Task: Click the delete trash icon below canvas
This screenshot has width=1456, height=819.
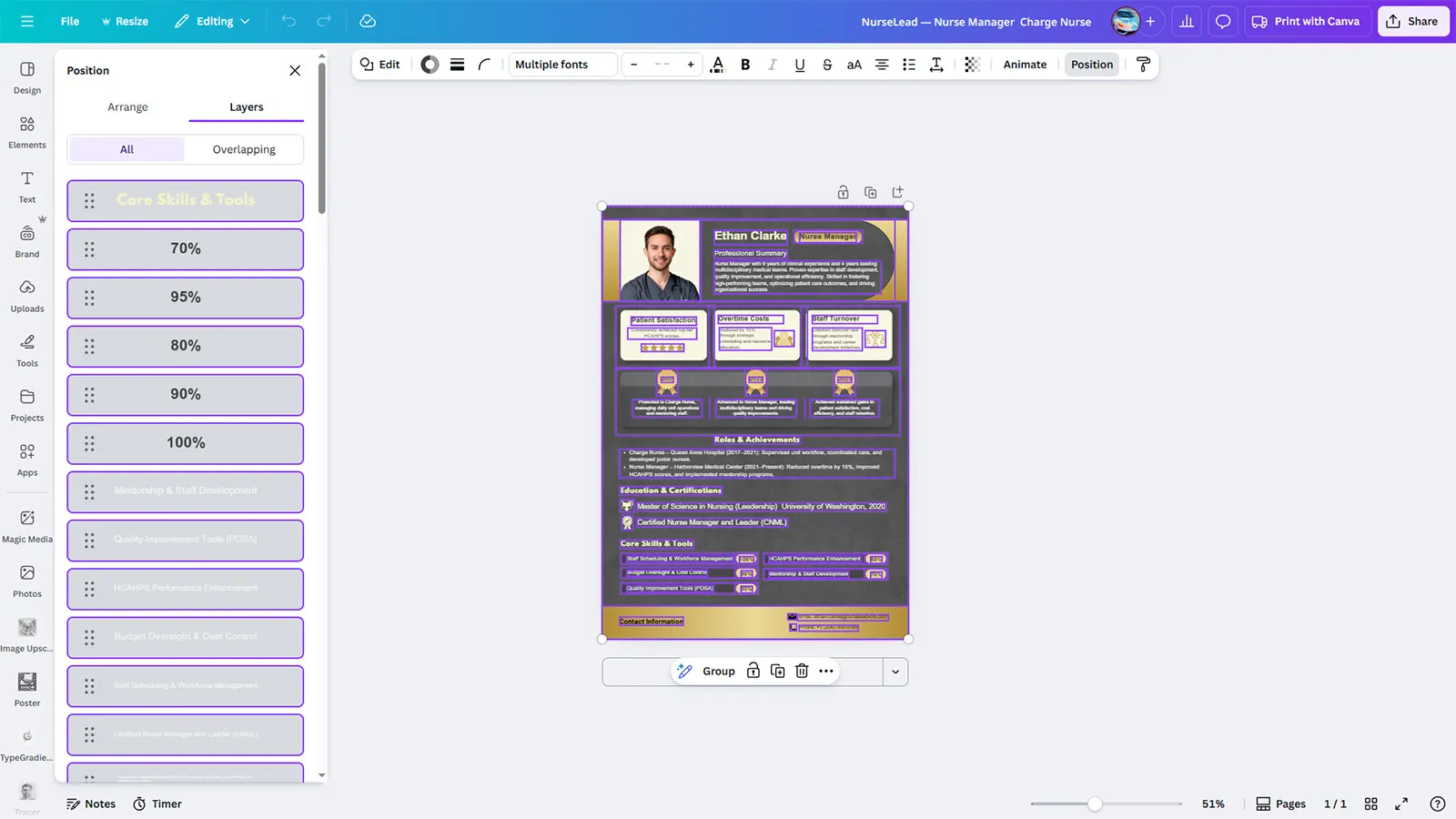Action: 802,672
